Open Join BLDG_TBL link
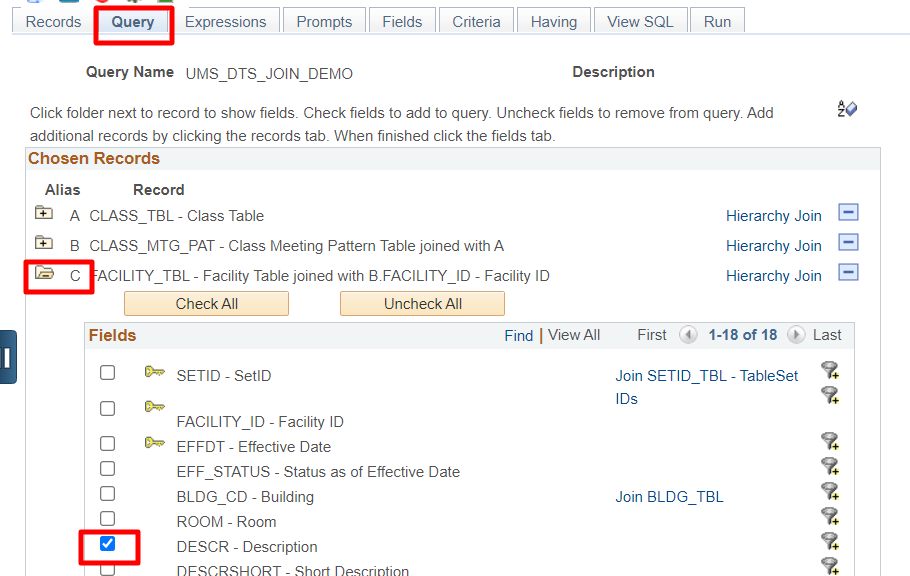This screenshot has height=576, width=910. click(669, 497)
